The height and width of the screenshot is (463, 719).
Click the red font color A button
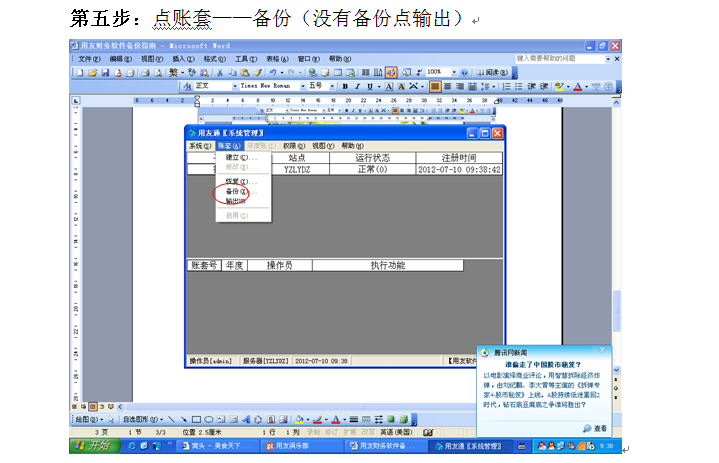578,86
